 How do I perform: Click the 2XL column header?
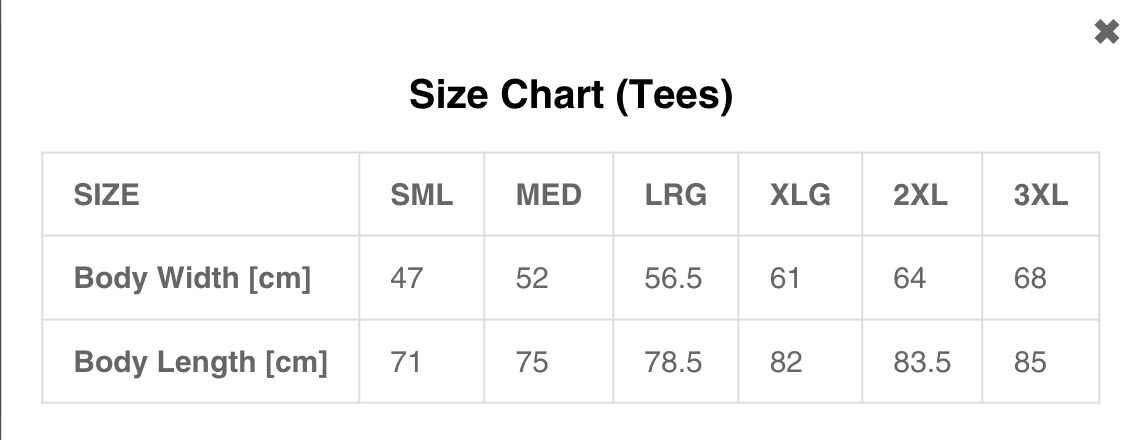920,195
